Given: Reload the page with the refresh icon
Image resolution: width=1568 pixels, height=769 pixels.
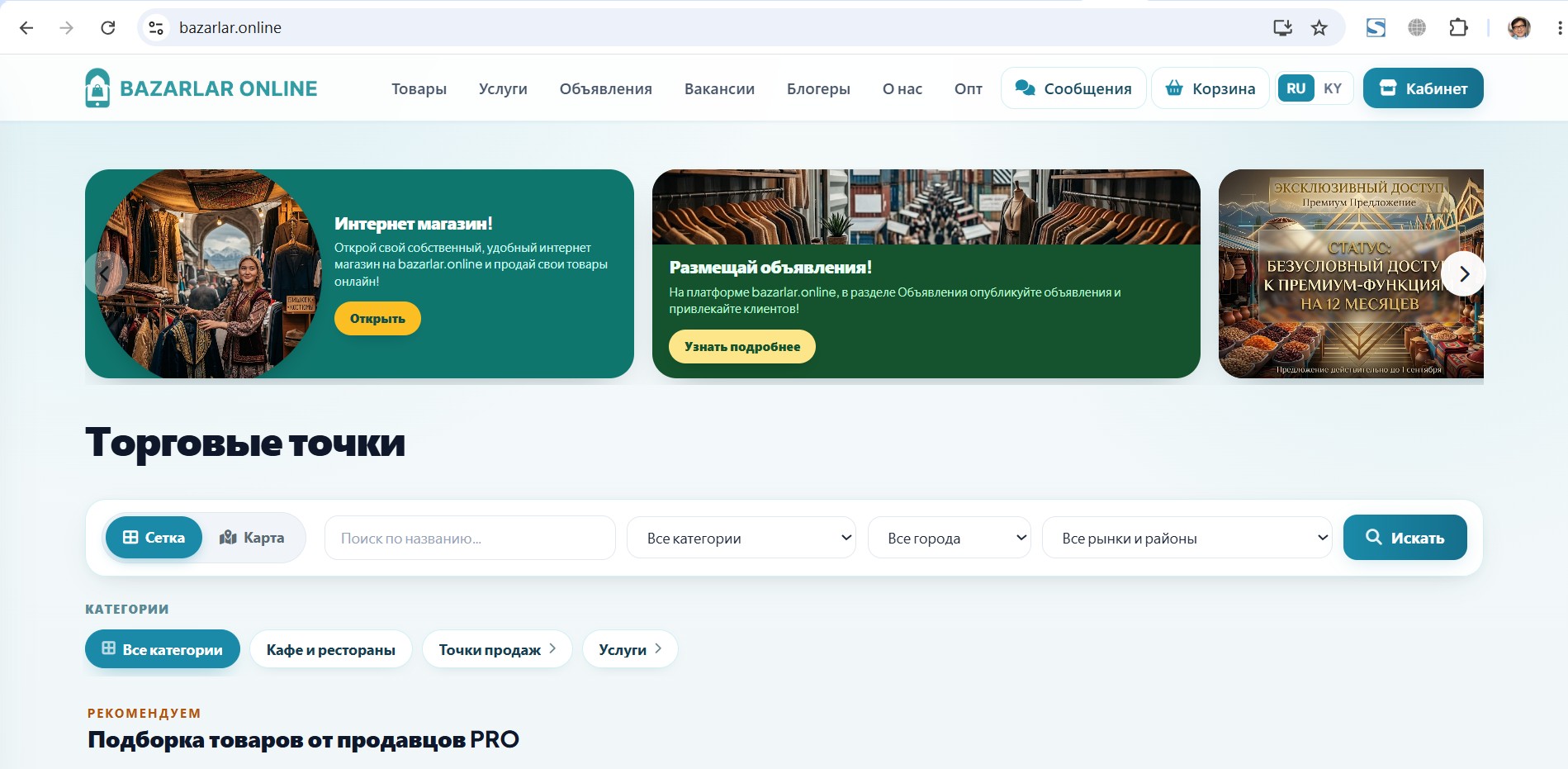Looking at the screenshot, I should pyautogui.click(x=107, y=28).
